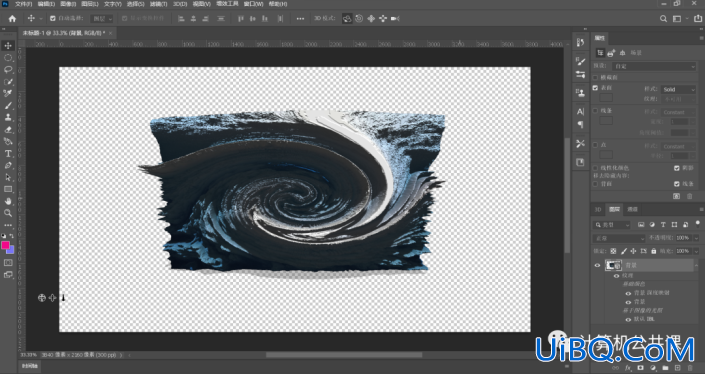705x374 pixels.
Task: Enable the 横截面 checkbox
Action: (595, 77)
